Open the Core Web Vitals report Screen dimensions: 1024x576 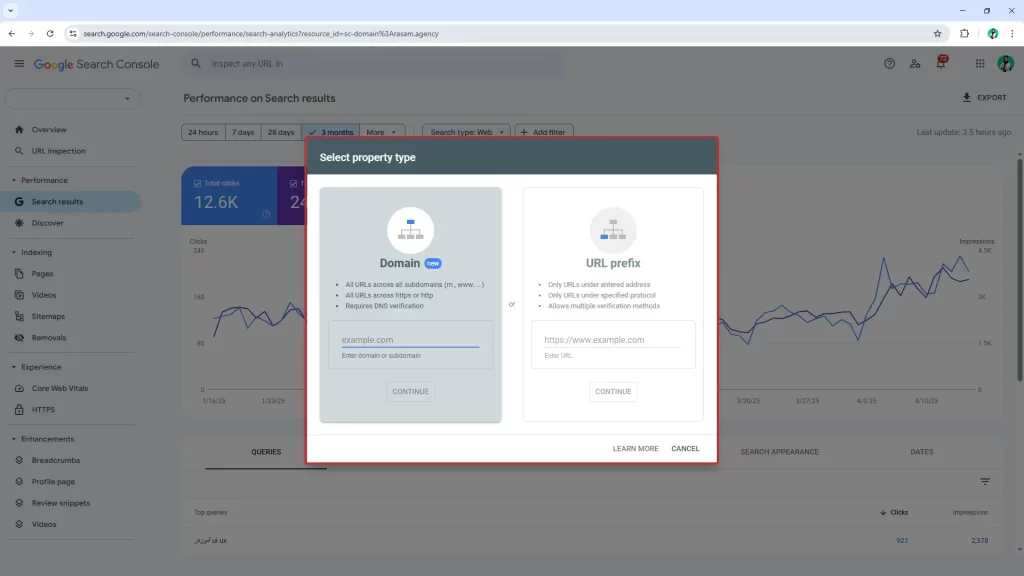(x=59, y=388)
